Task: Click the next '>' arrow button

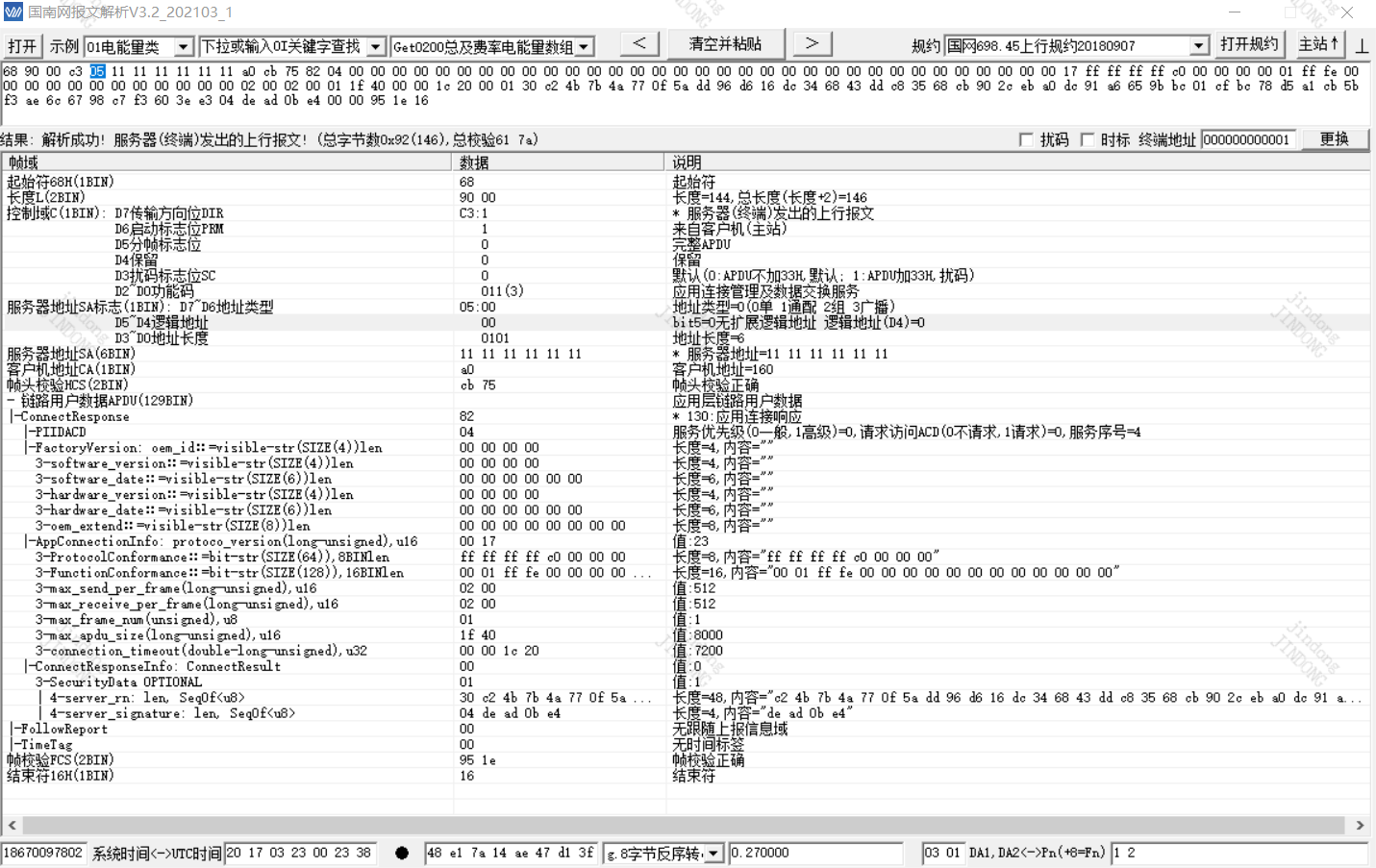Action: tap(812, 43)
